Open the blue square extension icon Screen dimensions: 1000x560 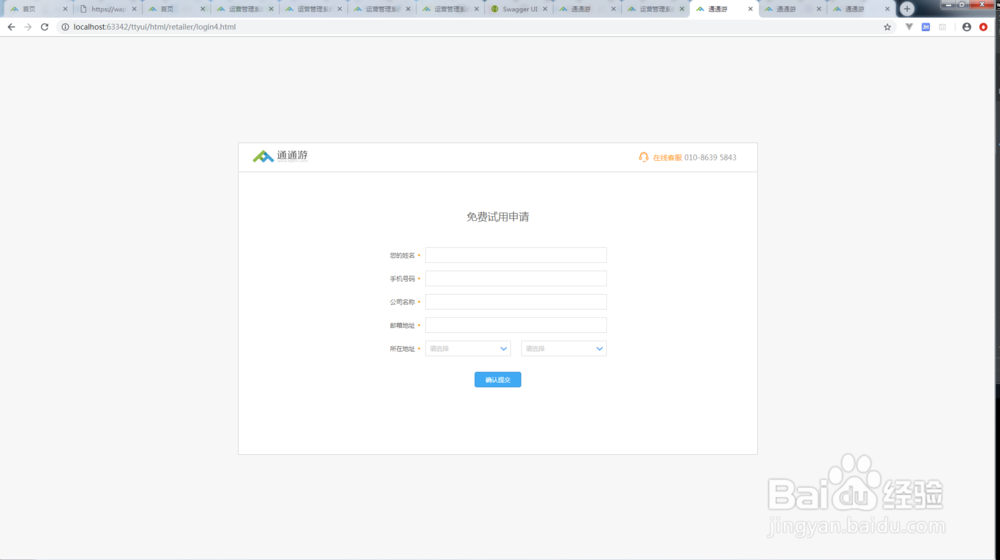tap(926, 27)
